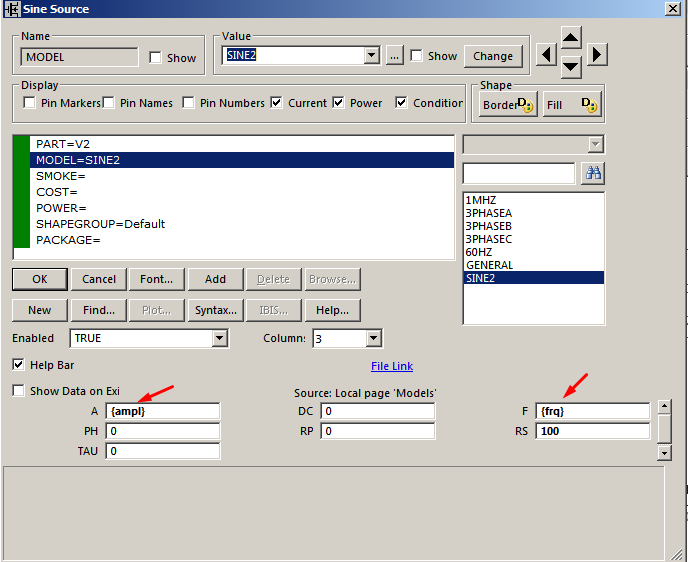
Task: Select the POWER= attribute row
Action: [x=242, y=208]
